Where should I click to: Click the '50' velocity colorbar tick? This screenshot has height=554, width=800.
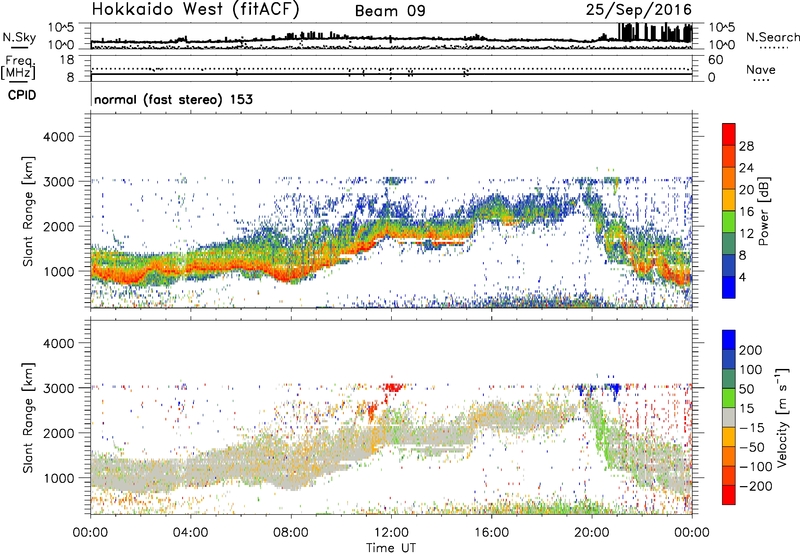point(746,389)
